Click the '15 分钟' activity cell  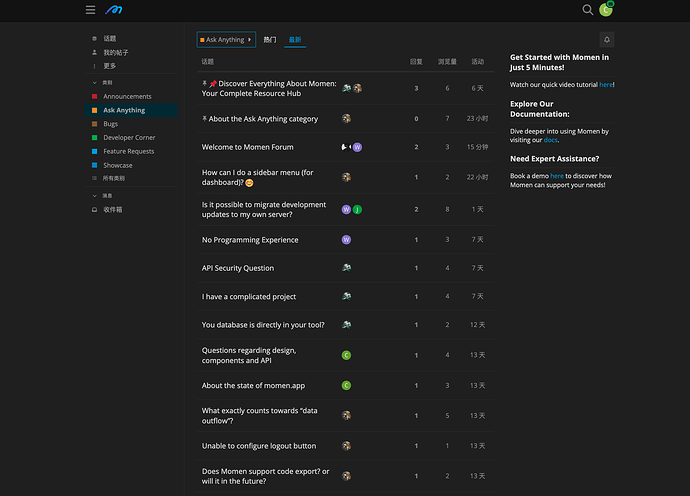coord(477,147)
